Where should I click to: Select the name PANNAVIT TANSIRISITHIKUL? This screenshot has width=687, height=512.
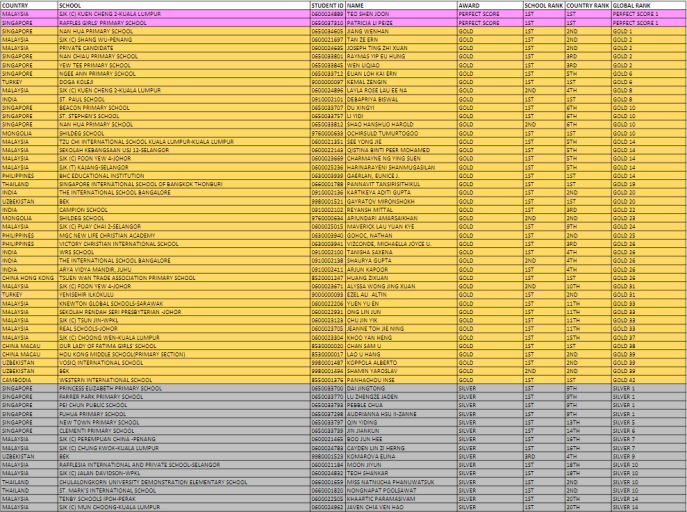point(401,184)
